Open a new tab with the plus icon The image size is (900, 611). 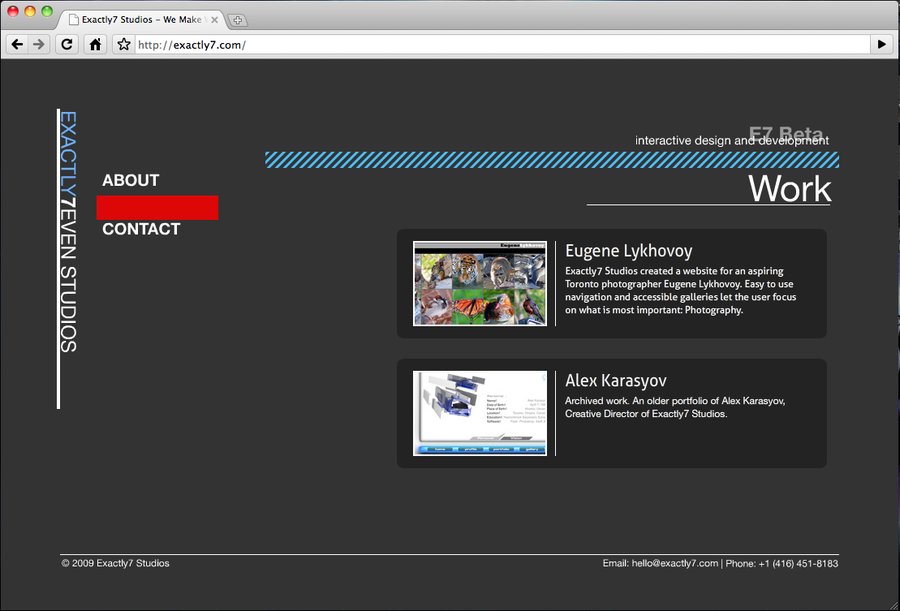coord(235,18)
